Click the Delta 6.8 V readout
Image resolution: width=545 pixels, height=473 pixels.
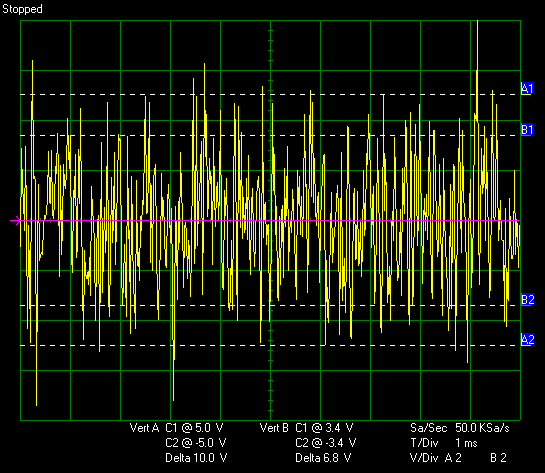(323, 458)
